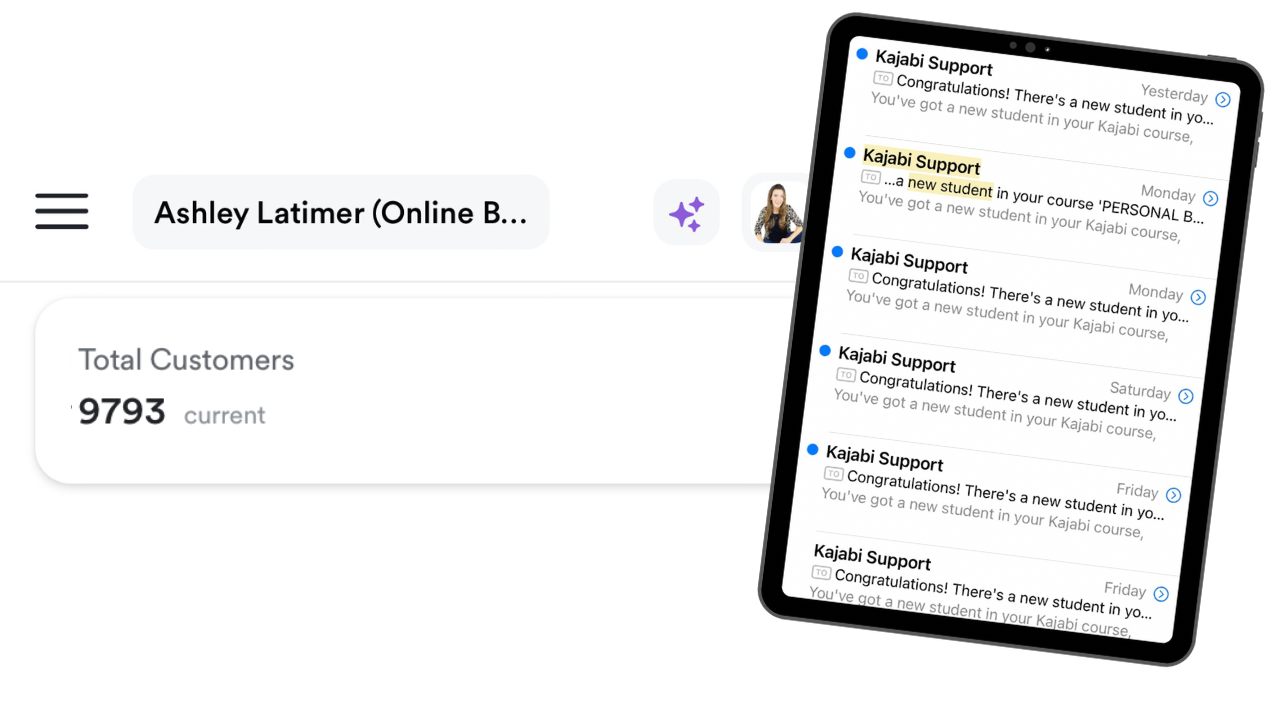Image resolution: width=1280 pixels, height=720 pixels.
Task: Open the Congratulations subject of the Yesterday email
Action: click(x=1055, y=98)
